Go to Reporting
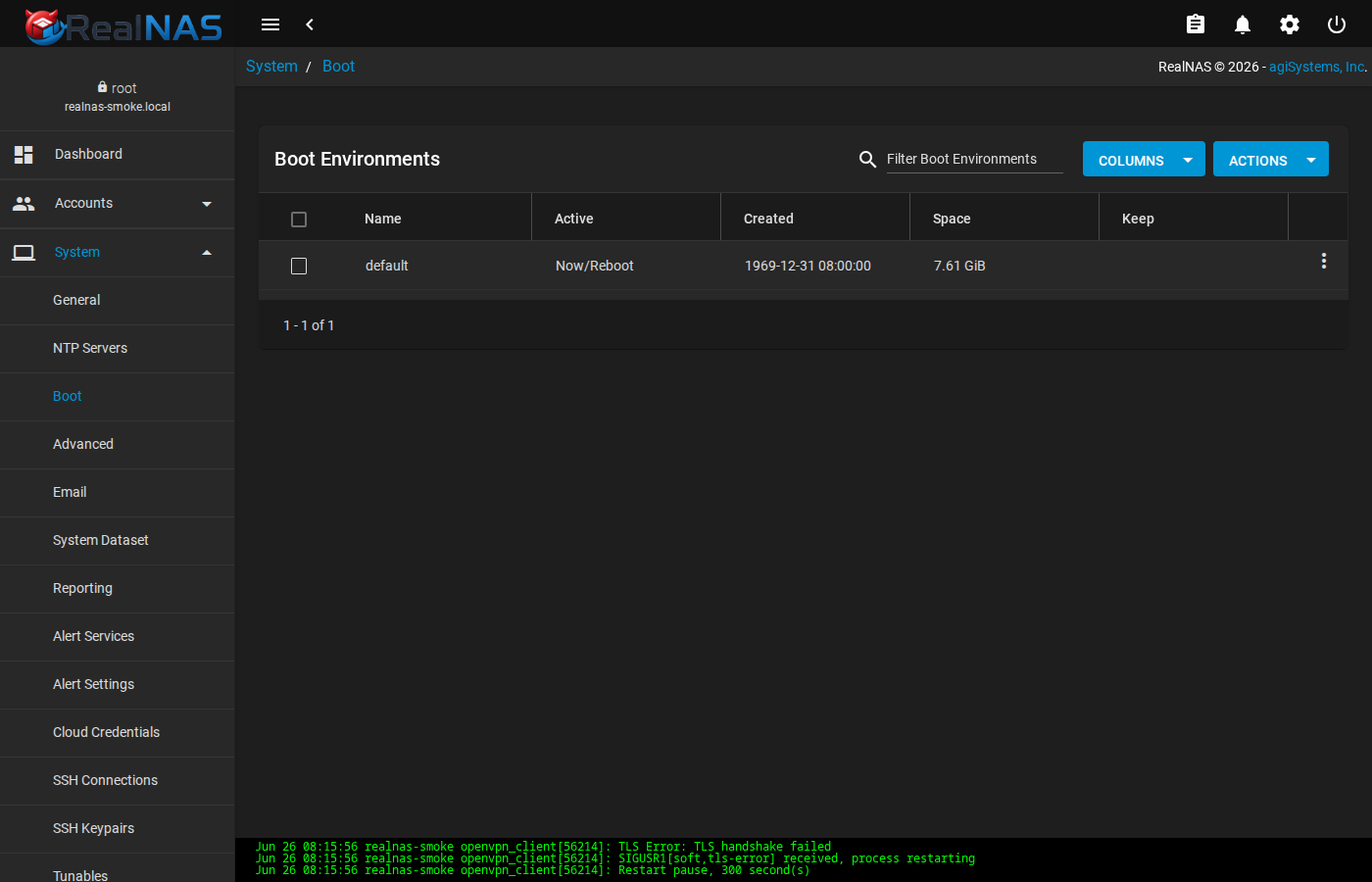Screen dimensions: 1372x882 118,589
